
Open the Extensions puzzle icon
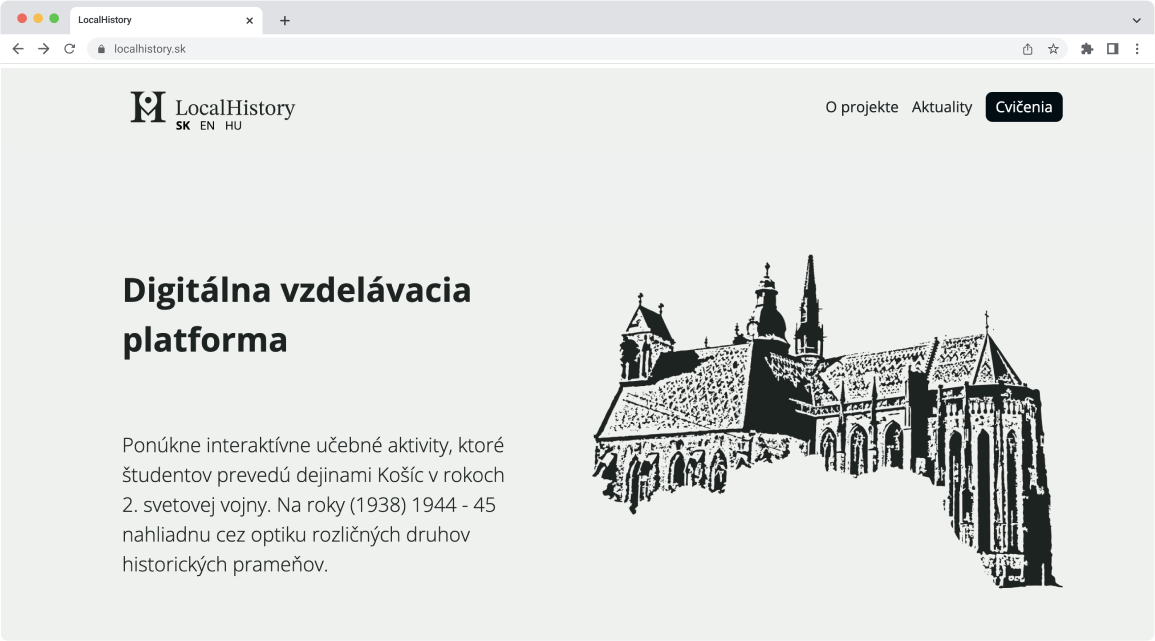click(x=1087, y=49)
